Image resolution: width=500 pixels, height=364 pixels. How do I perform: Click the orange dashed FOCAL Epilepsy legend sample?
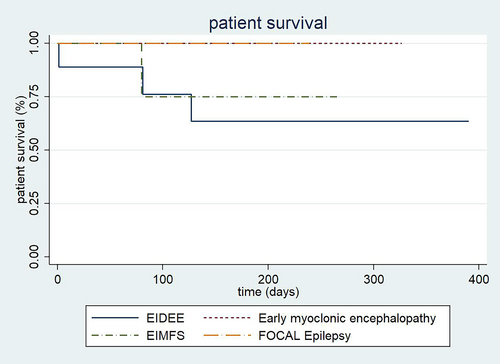(227, 335)
